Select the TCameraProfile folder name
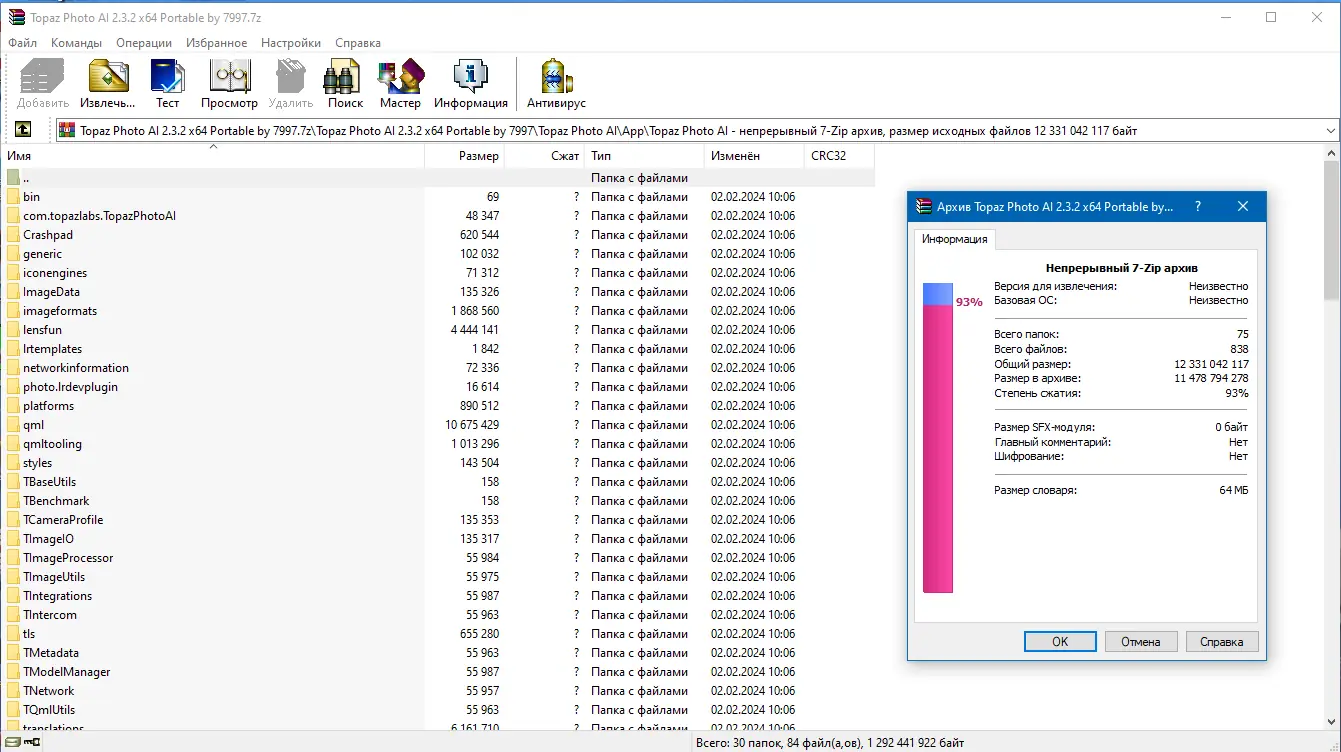The width and height of the screenshot is (1341, 752). pos(63,520)
